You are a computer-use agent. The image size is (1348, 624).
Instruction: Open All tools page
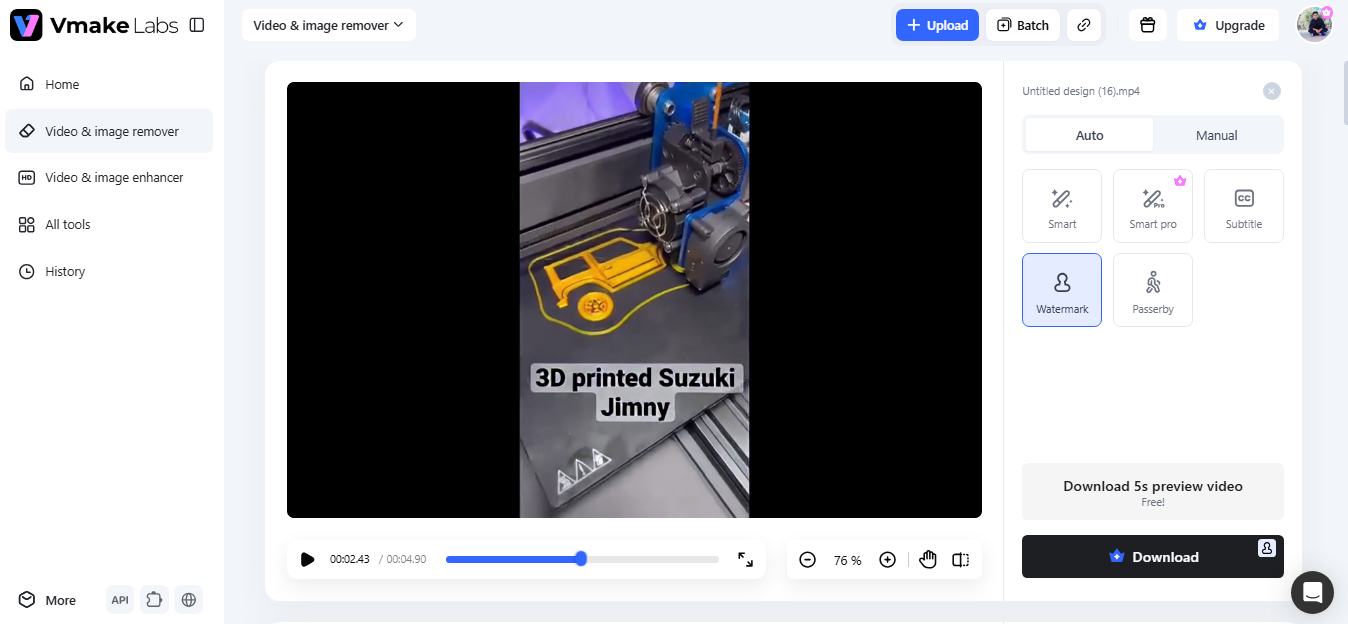(109, 224)
